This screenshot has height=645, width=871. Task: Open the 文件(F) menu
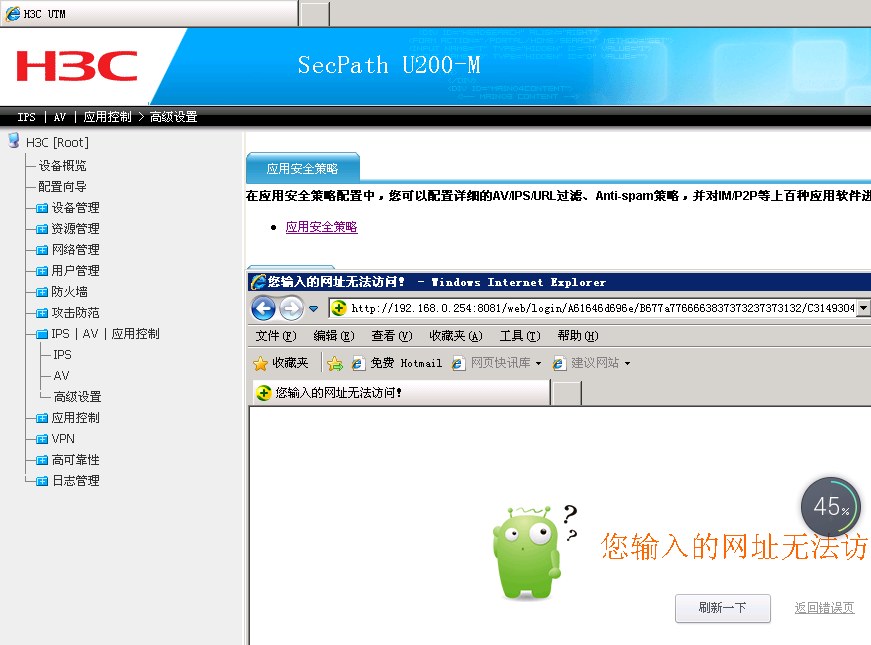pos(276,336)
